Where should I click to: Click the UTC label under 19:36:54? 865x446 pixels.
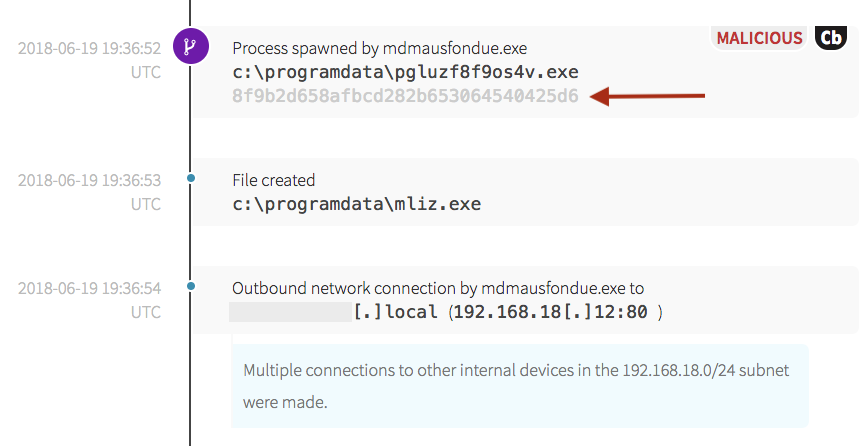click(145, 312)
